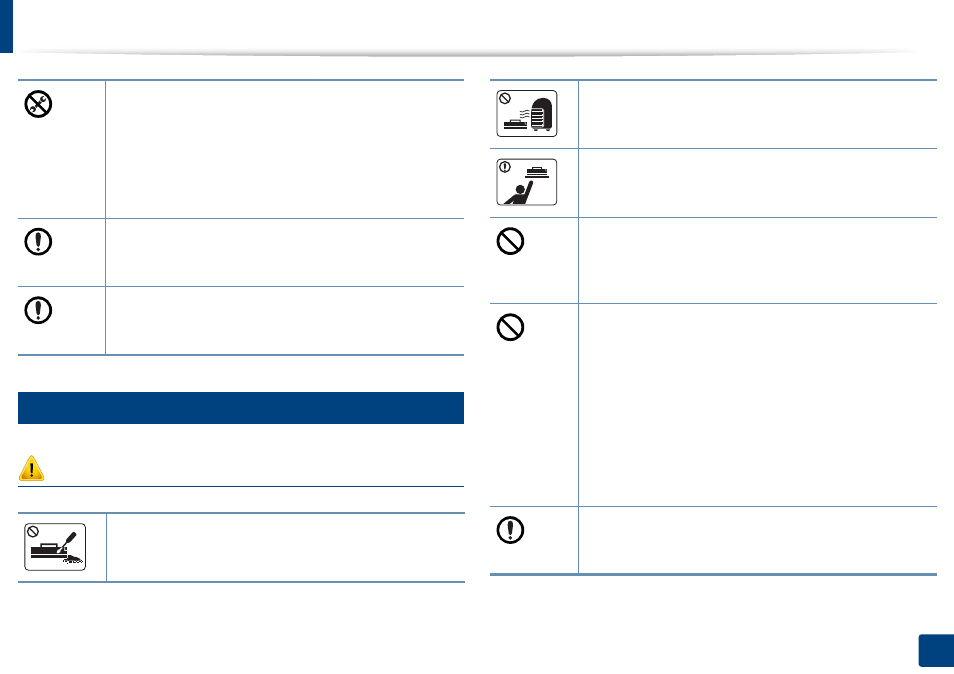Click the blue page number box

[x=936, y=651]
